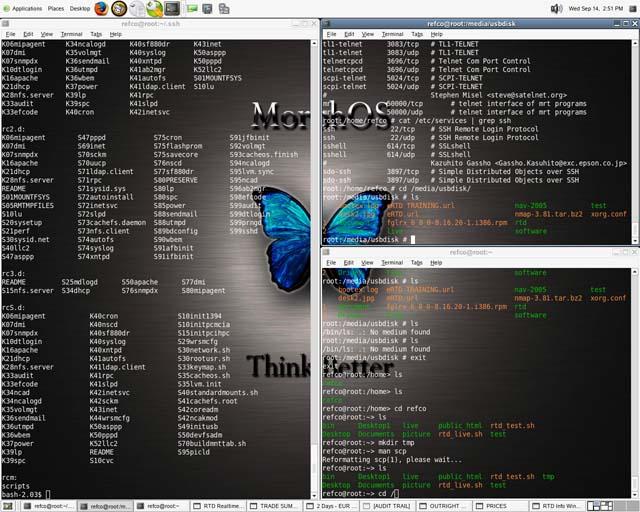This screenshot has height=512, width=640.
Task: Click the Kazuhito Gassho comment line
Action: click(529, 163)
